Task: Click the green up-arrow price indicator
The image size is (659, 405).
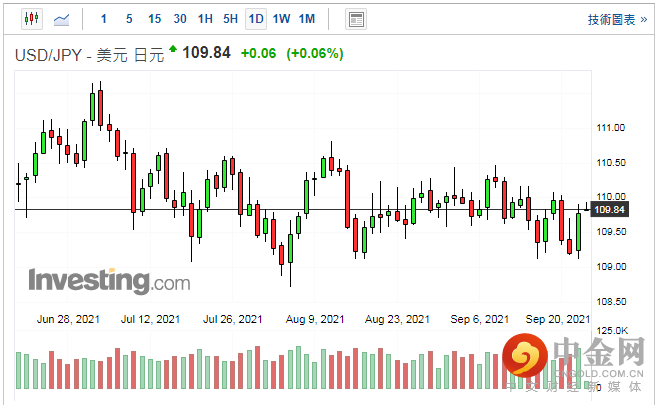Action: [173, 49]
